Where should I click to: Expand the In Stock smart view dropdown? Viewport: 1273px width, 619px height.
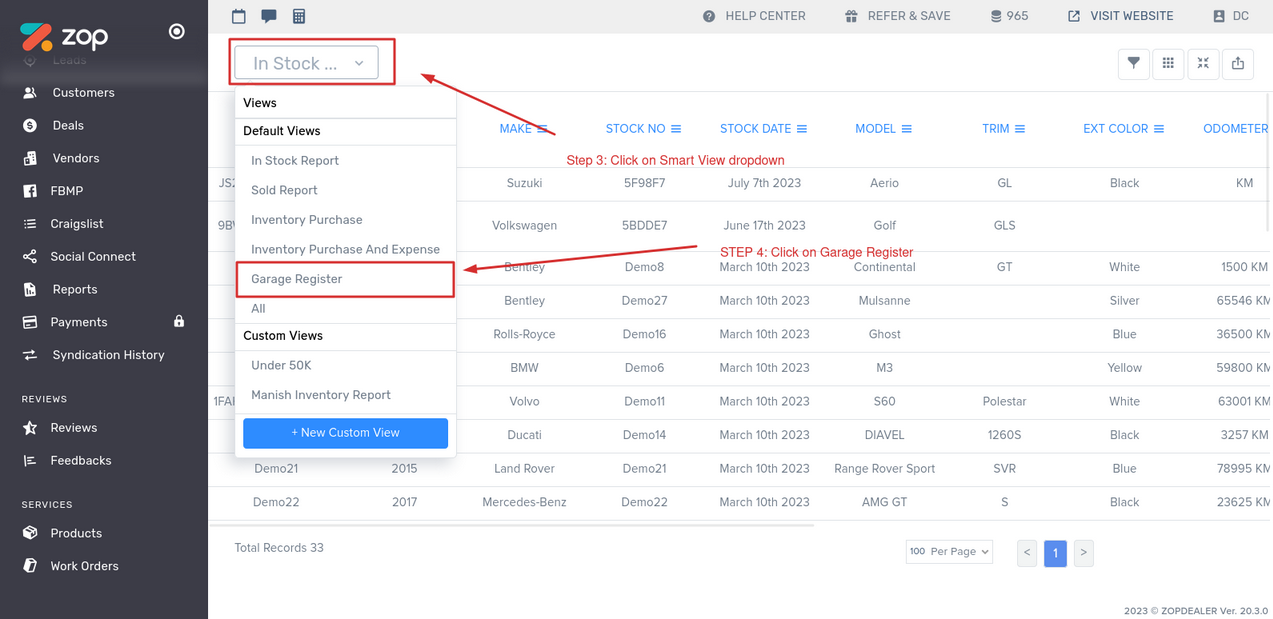tap(307, 63)
